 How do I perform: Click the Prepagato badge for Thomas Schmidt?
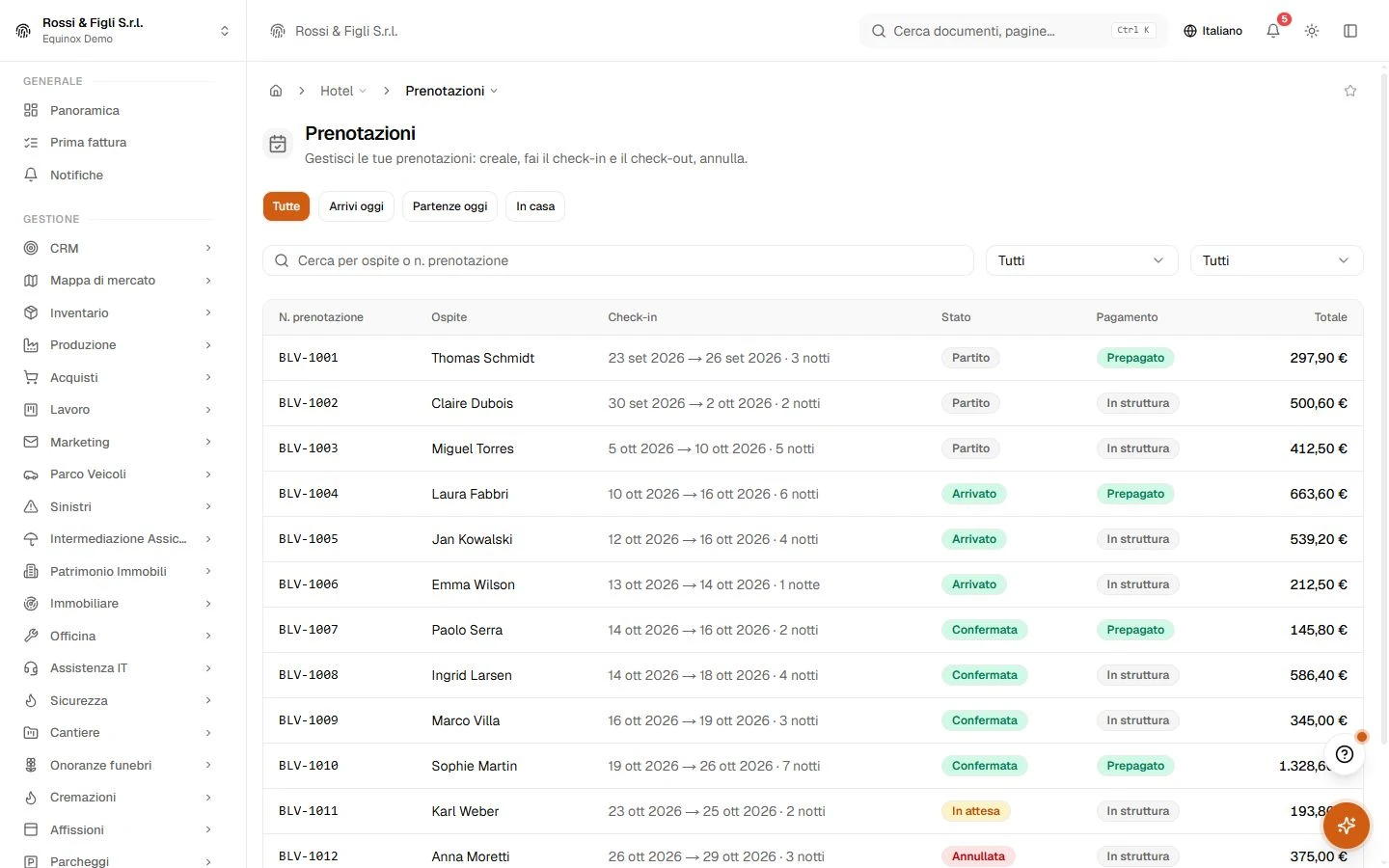1135,358
